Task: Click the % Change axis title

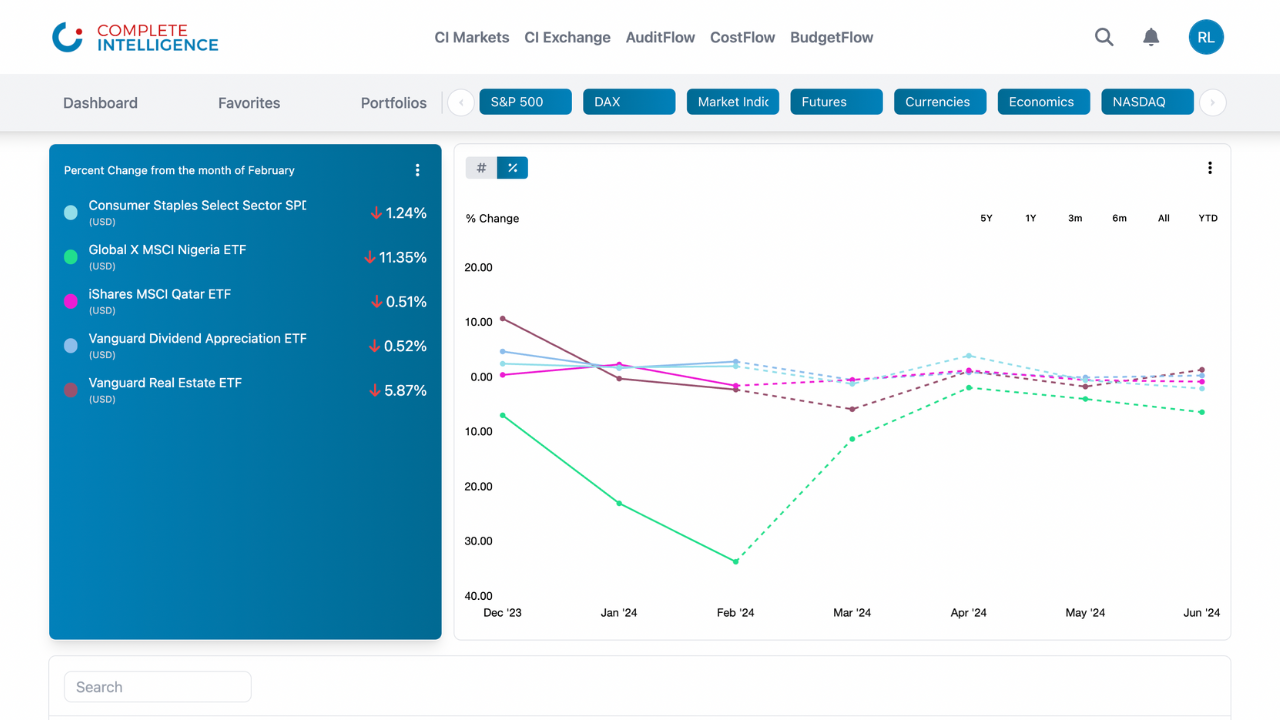Action: pos(492,218)
